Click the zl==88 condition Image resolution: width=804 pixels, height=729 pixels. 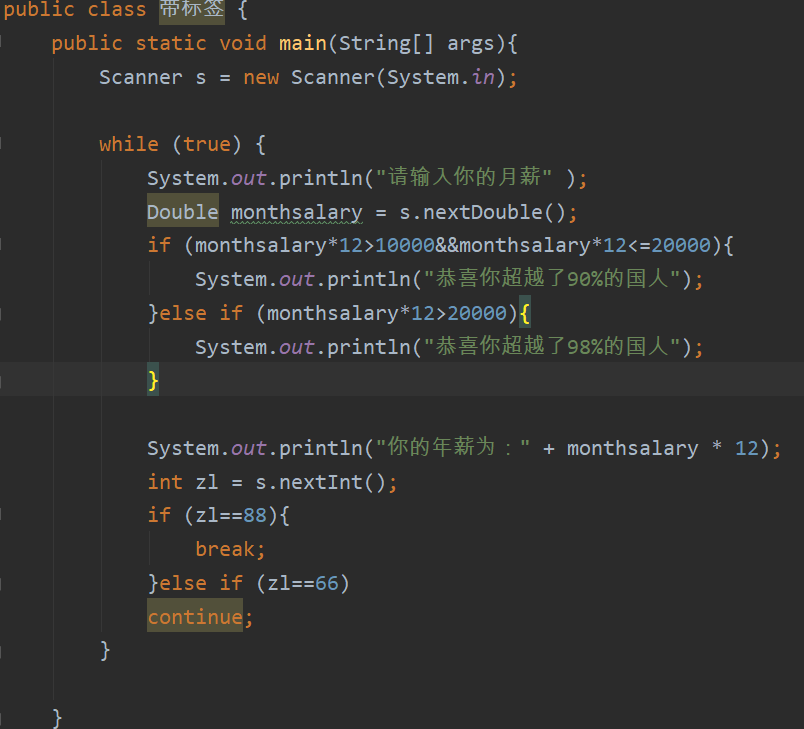pyautogui.click(x=231, y=515)
